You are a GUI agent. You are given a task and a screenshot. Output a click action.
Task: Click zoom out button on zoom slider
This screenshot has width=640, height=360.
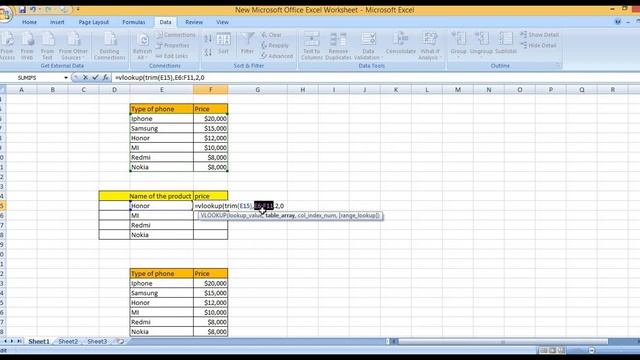(591, 350)
